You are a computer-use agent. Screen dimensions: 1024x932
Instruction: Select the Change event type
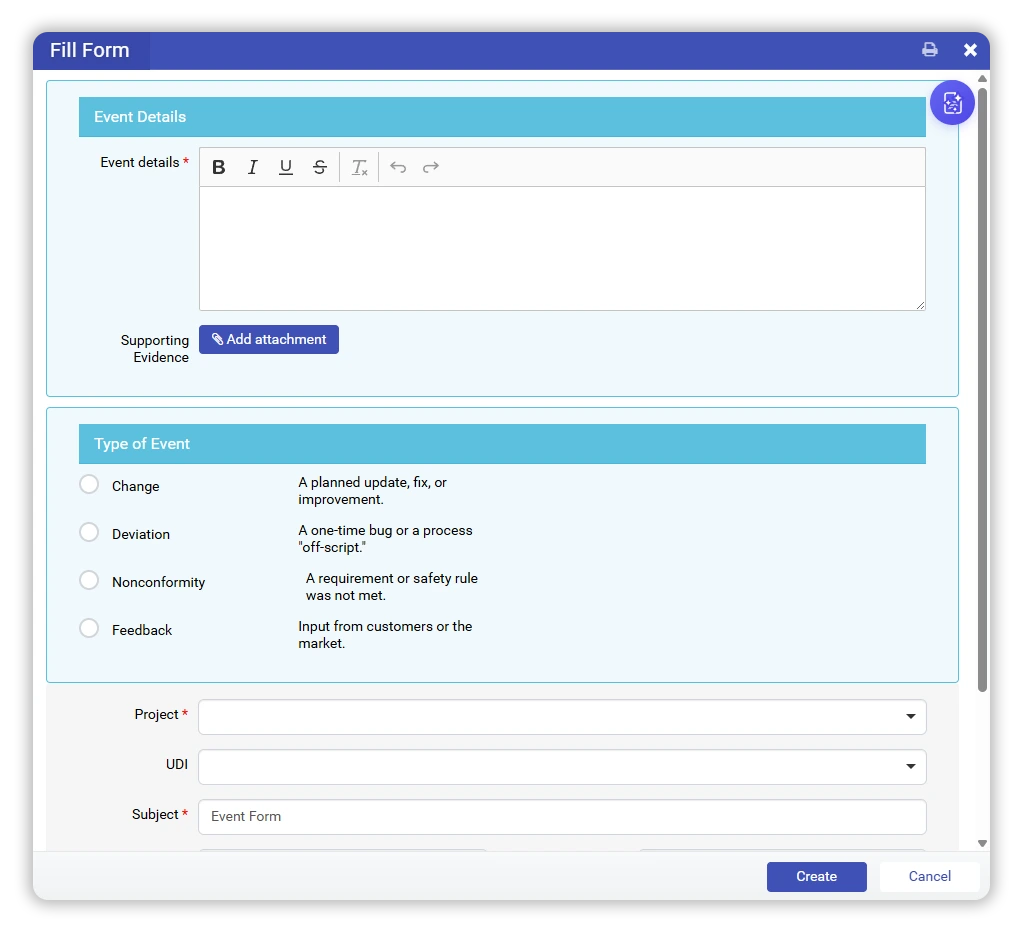click(88, 485)
